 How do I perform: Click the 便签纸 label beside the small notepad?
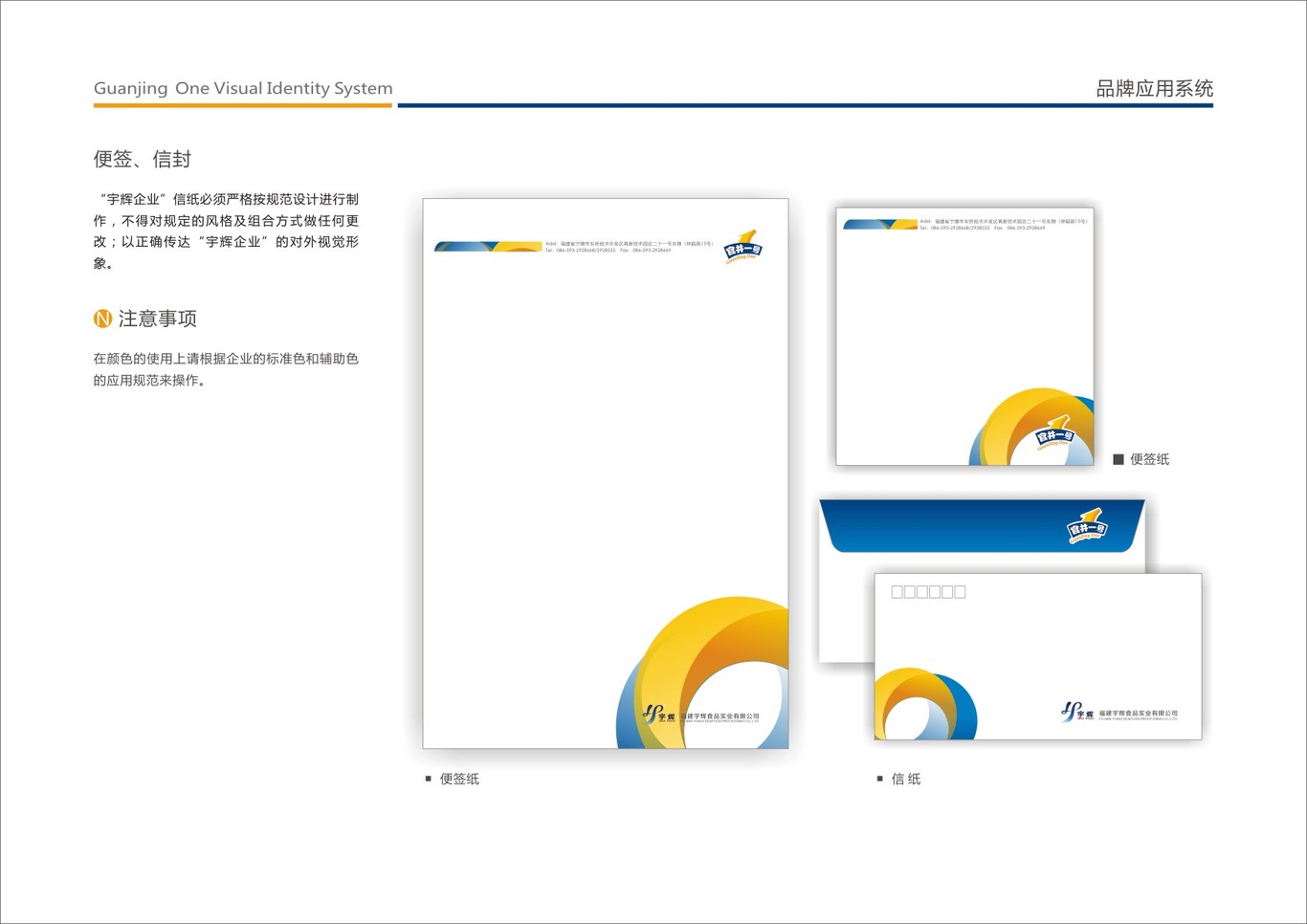pos(1149,459)
